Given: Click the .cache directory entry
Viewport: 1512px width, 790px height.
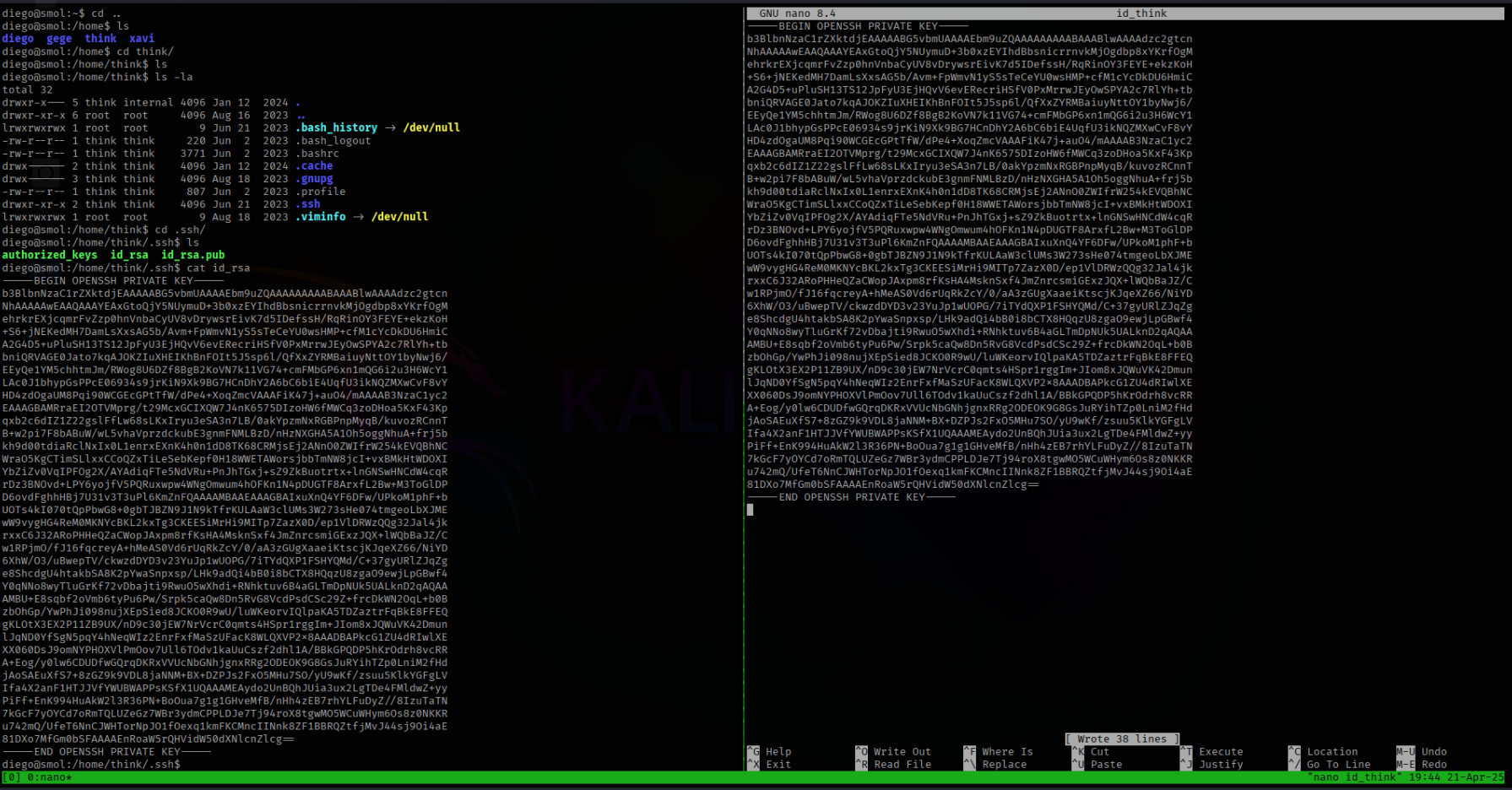Looking at the screenshot, I should pyautogui.click(x=314, y=166).
